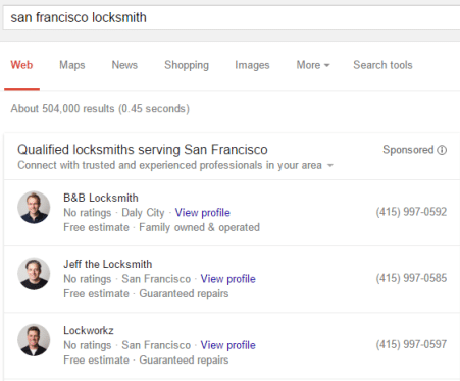The height and width of the screenshot is (381, 460).
Task: Open the Jeff the Locksmith listing title
Action: point(108,264)
